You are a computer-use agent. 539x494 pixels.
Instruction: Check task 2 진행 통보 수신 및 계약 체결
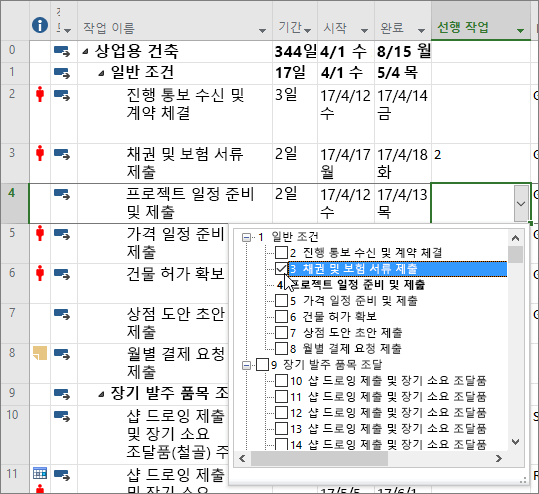point(281,253)
